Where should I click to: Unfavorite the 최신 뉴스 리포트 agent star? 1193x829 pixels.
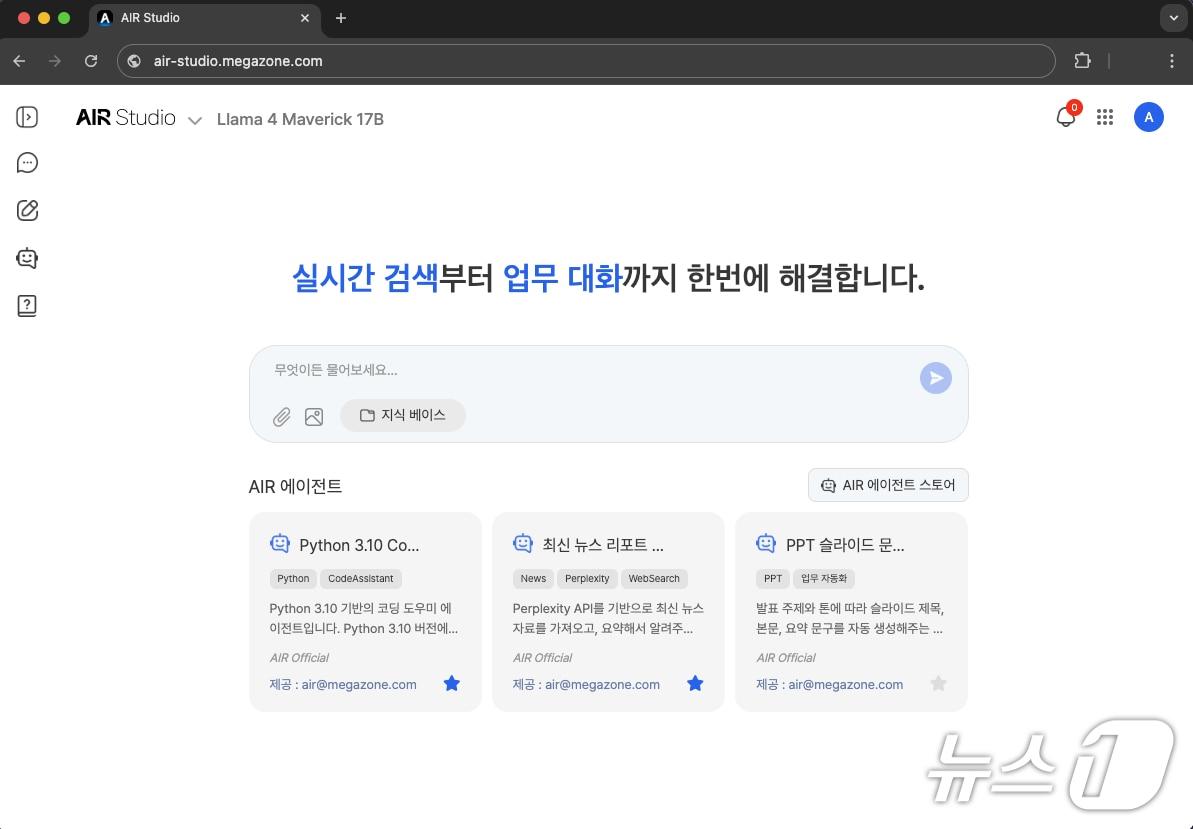[x=695, y=683]
